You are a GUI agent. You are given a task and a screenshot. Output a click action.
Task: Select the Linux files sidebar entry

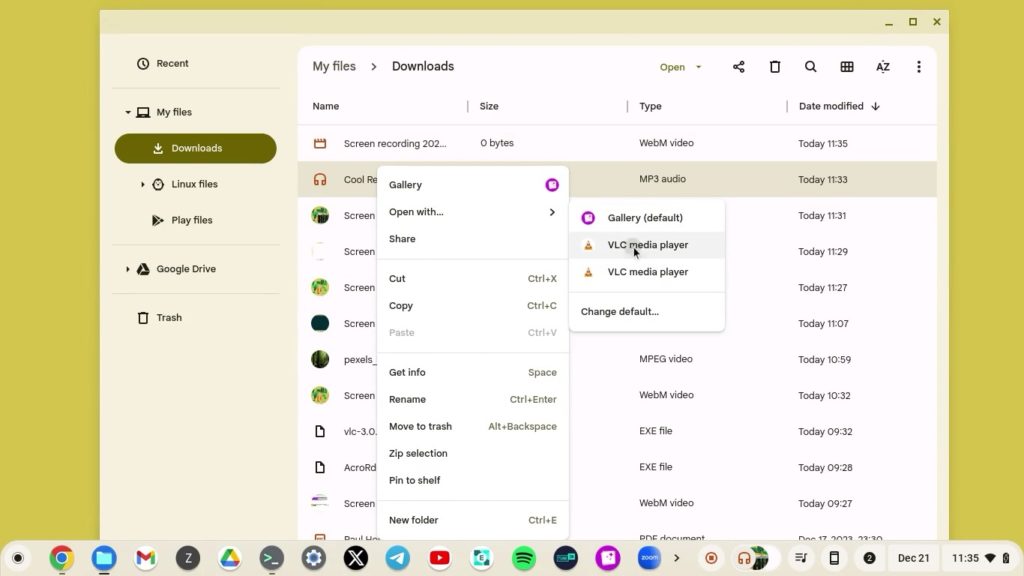(x=196, y=184)
